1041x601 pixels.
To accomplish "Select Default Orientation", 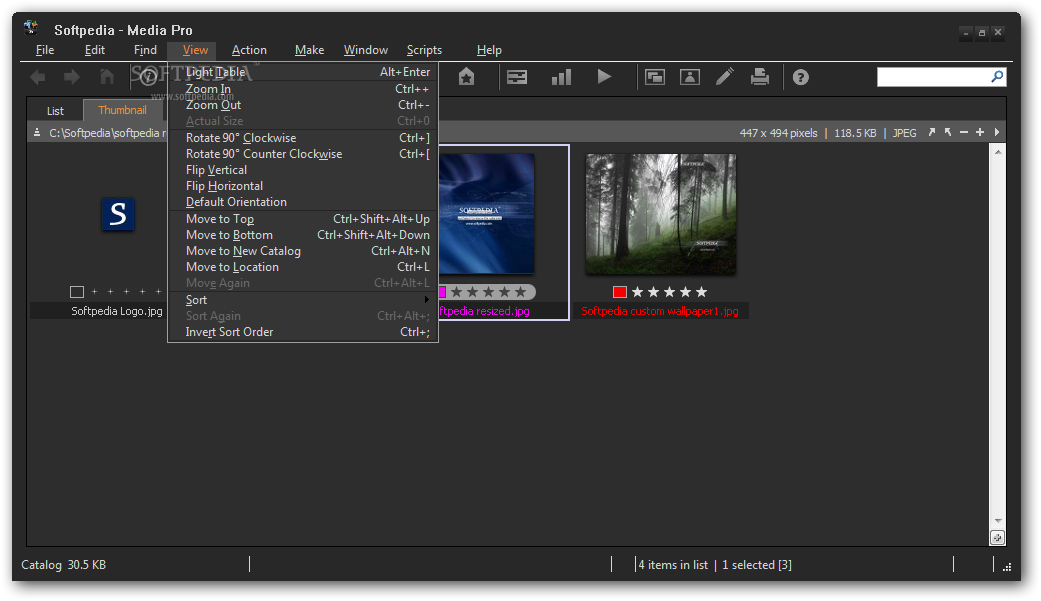I will 303,202.
